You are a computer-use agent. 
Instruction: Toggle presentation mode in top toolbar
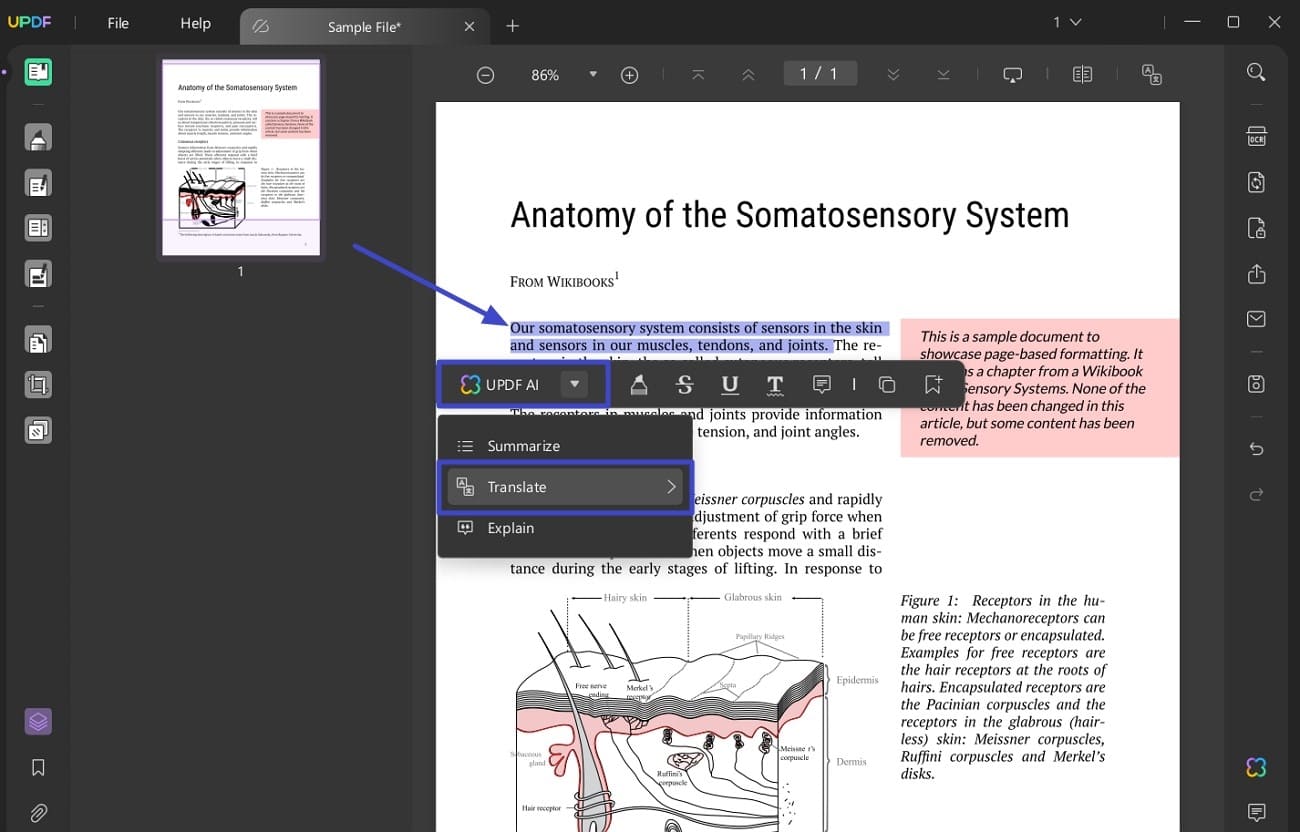(1013, 74)
